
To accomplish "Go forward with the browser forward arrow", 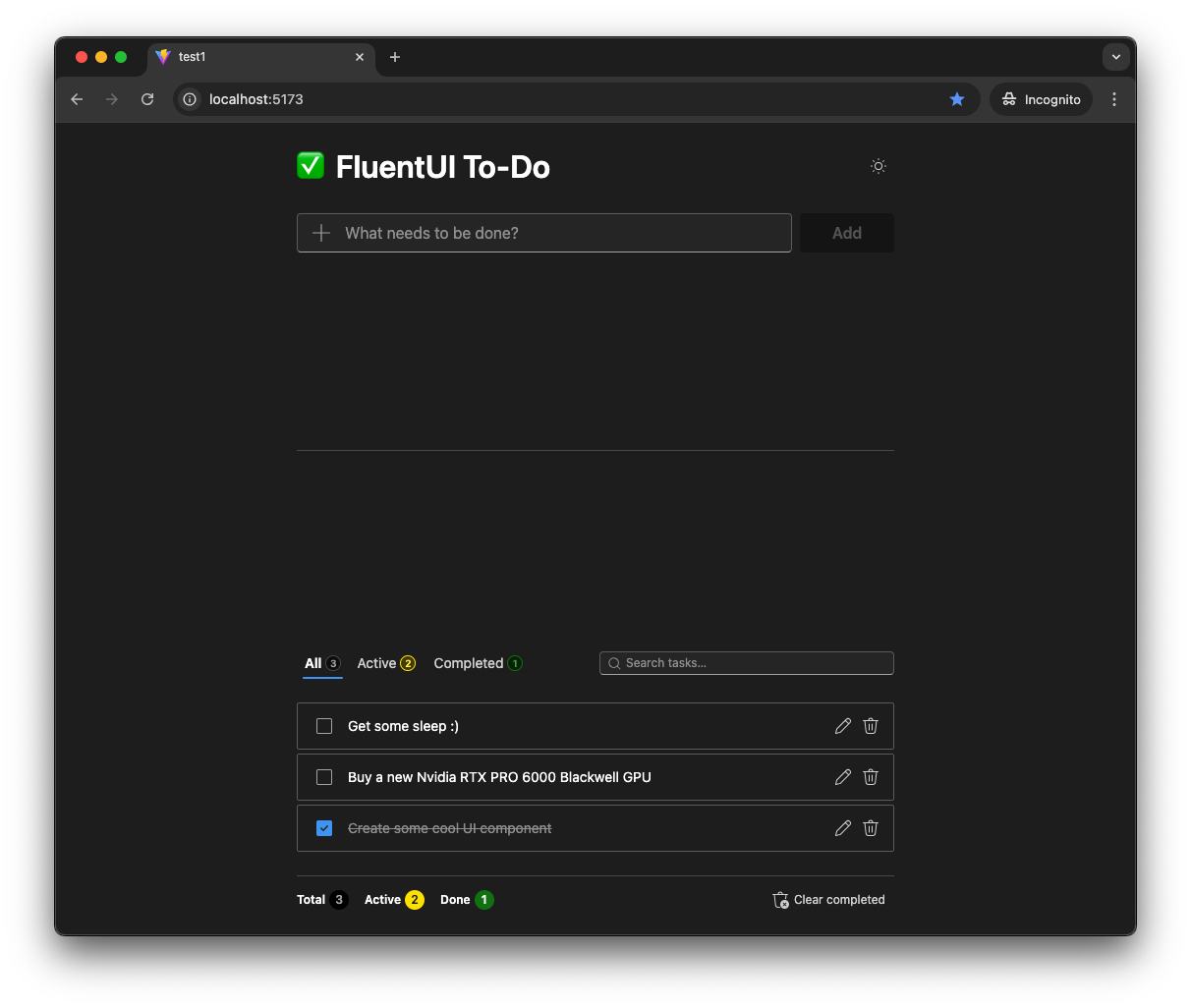I will click(x=112, y=99).
